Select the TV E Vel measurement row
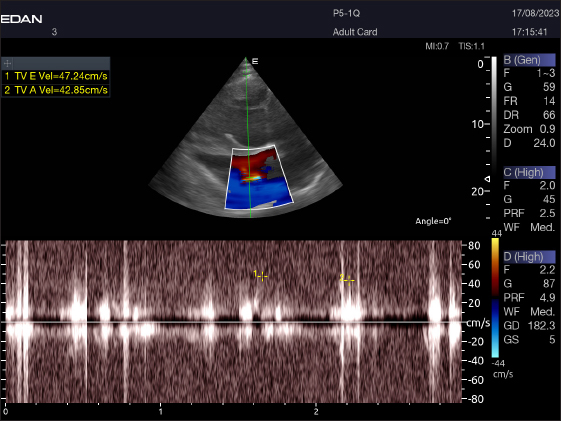Screen dimensions: 561x421 point(55,76)
